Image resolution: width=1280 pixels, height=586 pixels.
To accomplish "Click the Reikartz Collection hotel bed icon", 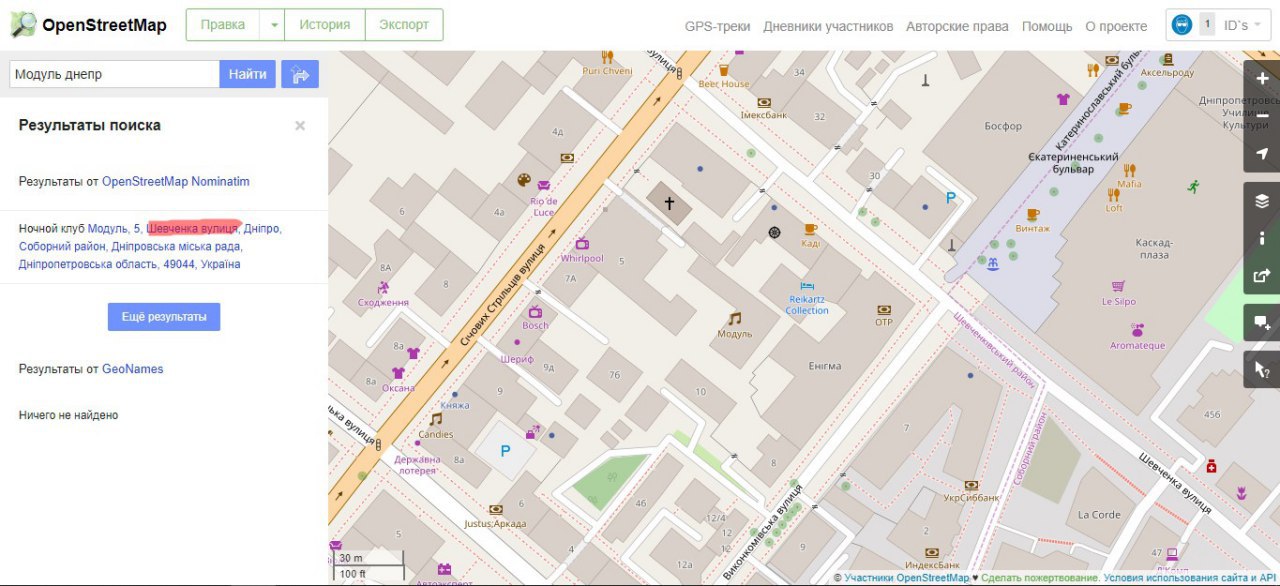I will (x=807, y=286).
